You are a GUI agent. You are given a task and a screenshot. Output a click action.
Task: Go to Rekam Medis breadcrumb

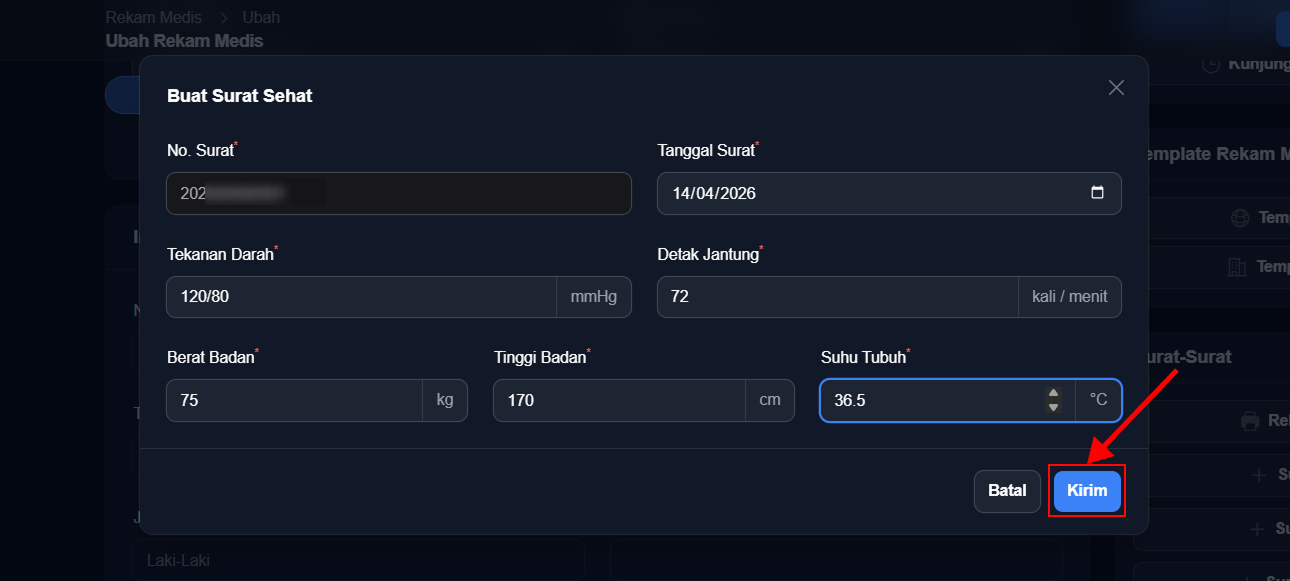pyautogui.click(x=153, y=18)
